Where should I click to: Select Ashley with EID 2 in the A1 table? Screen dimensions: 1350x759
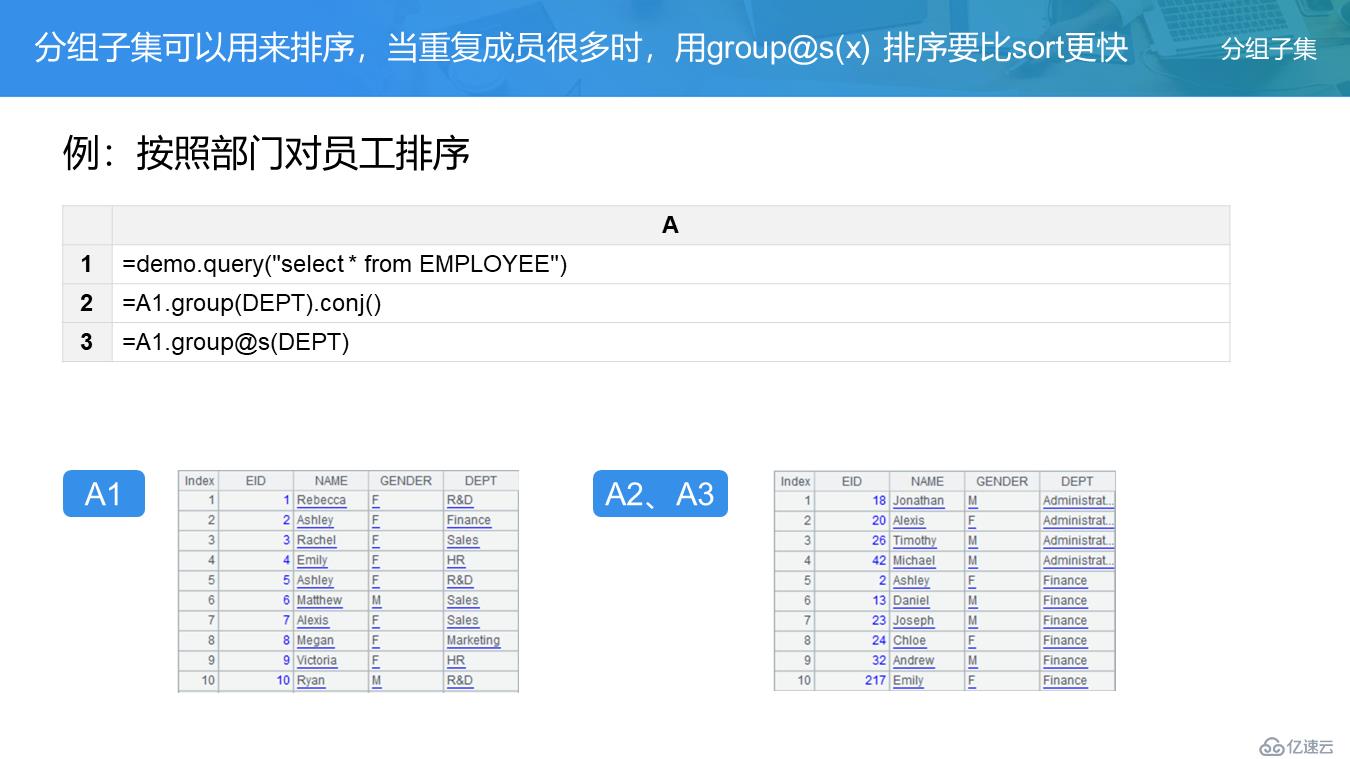pyautogui.click(x=315, y=520)
